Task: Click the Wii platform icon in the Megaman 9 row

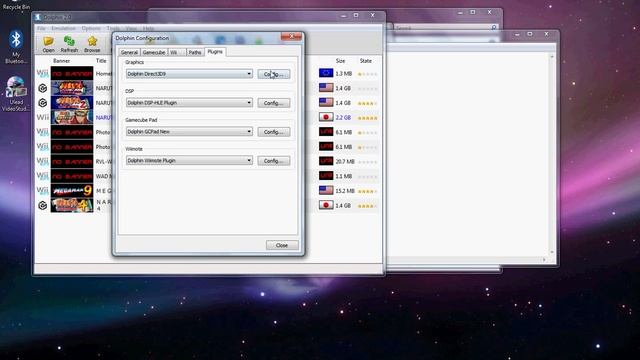Action: 42,191
